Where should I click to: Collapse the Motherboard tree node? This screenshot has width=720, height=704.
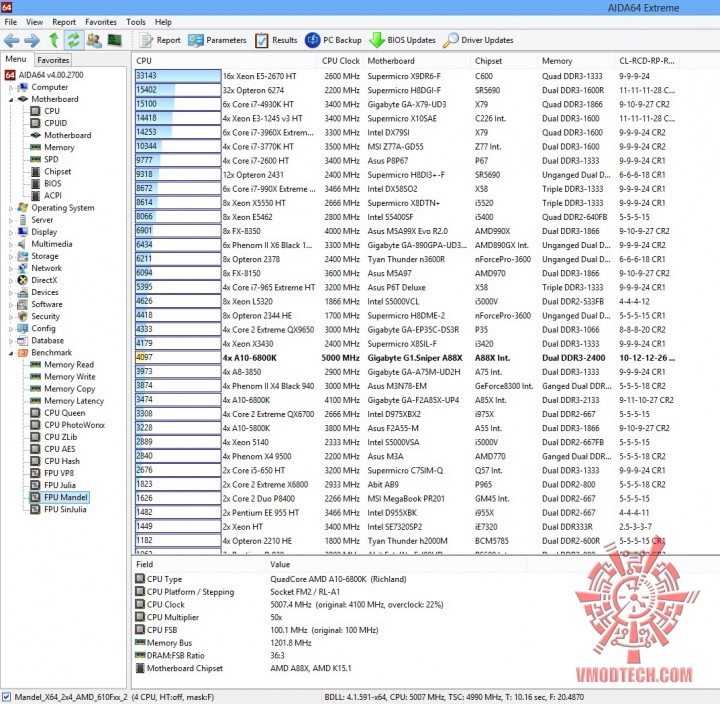pos(11,99)
